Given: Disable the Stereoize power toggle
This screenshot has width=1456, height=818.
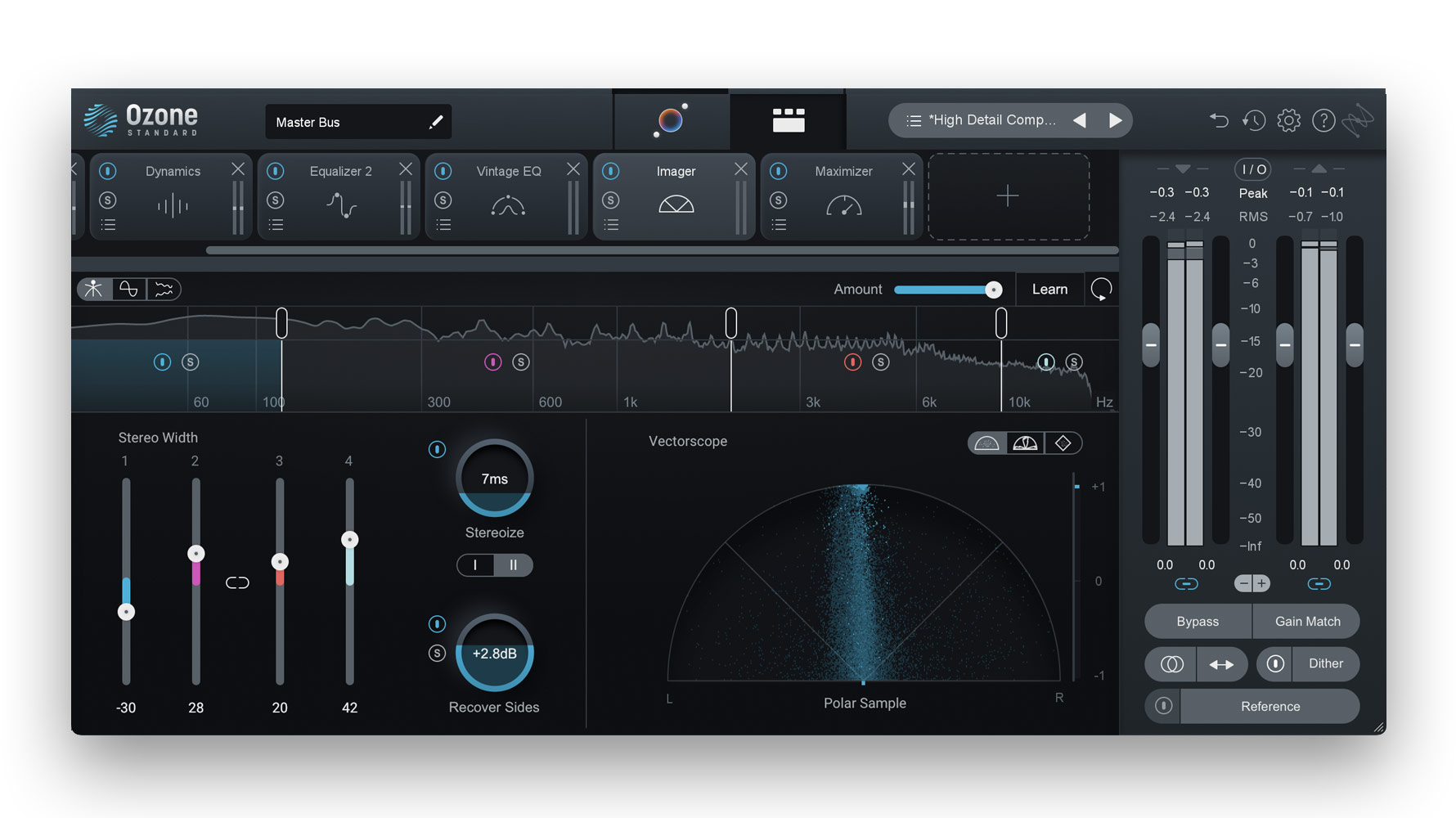Looking at the screenshot, I should (438, 449).
